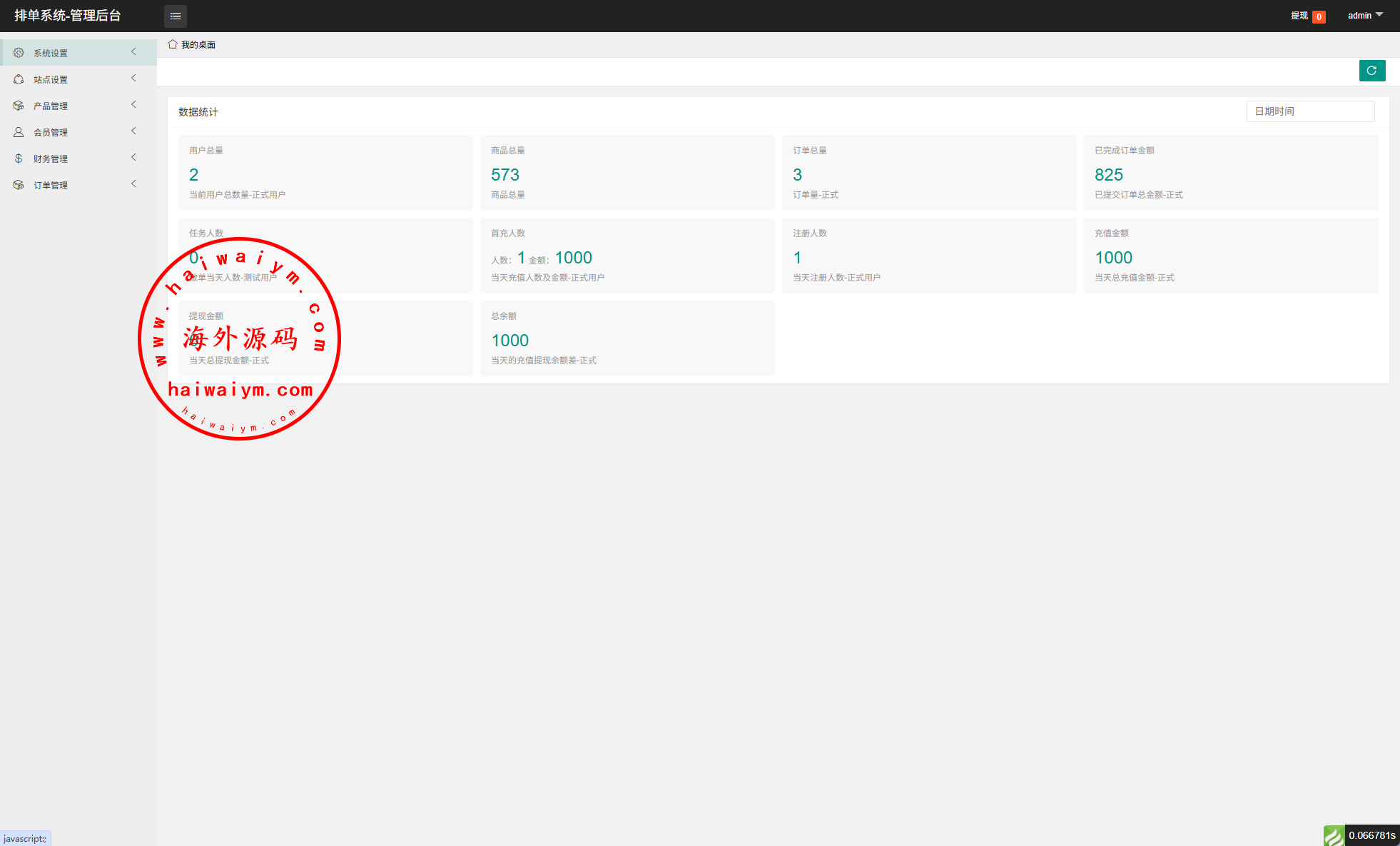Toggle the sidebar with hamburger button
Image resolution: width=1400 pixels, height=846 pixels.
point(176,16)
